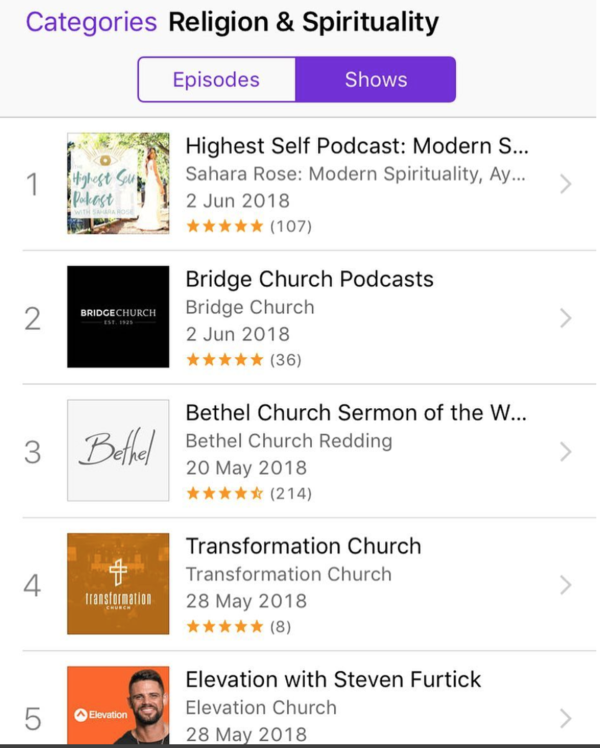Open the Bridge Church Podcasts title
Image resolution: width=600 pixels, height=748 pixels.
[x=310, y=280]
